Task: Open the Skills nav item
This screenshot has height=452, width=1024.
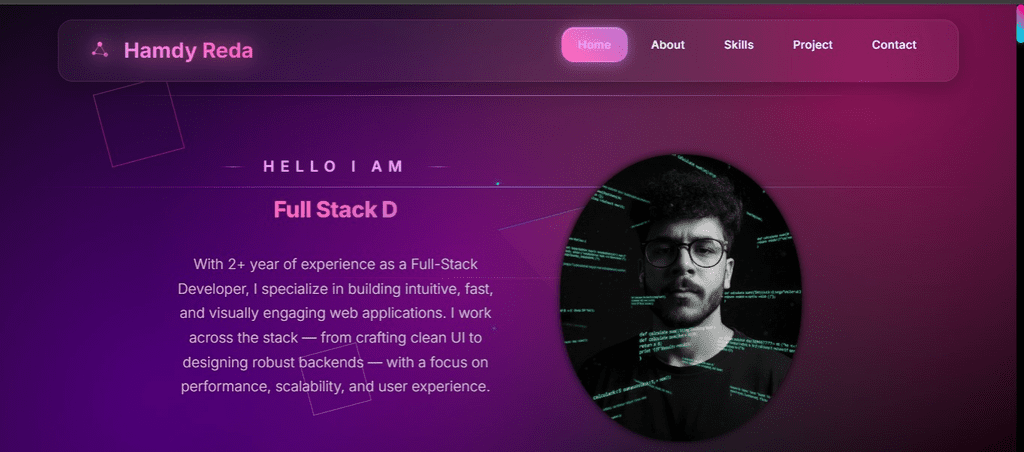Action: point(739,45)
